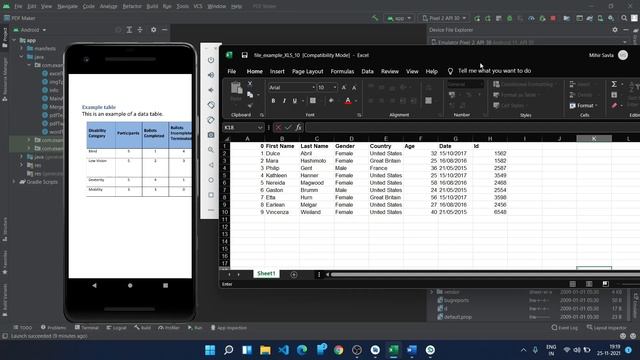The height and width of the screenshot is (360, 640).
Task: Select Sheet1 tab
Action: click(266, 273)
